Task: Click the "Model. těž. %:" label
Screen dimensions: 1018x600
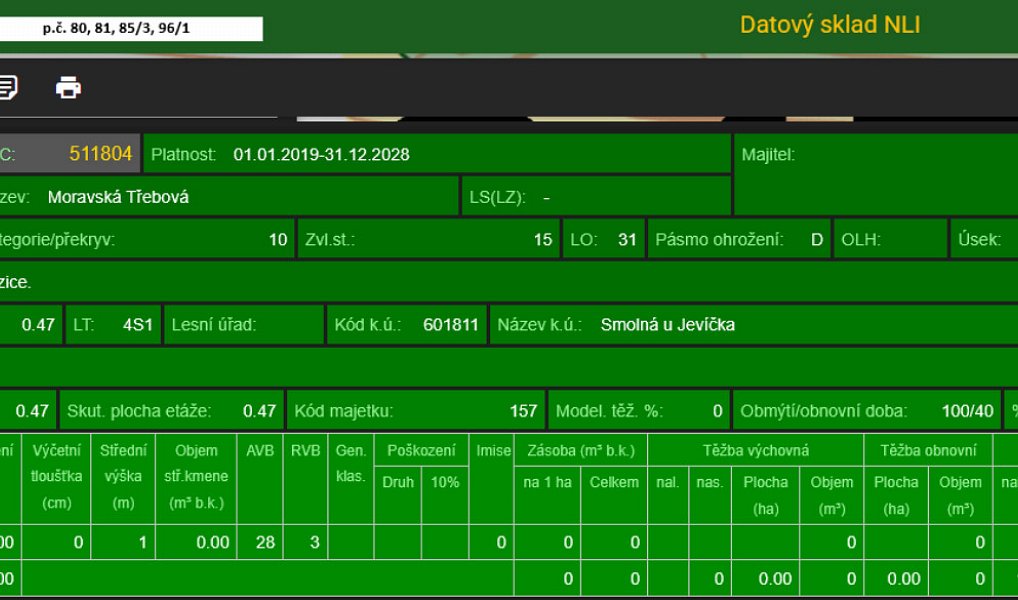Action: tap(608, 410)
